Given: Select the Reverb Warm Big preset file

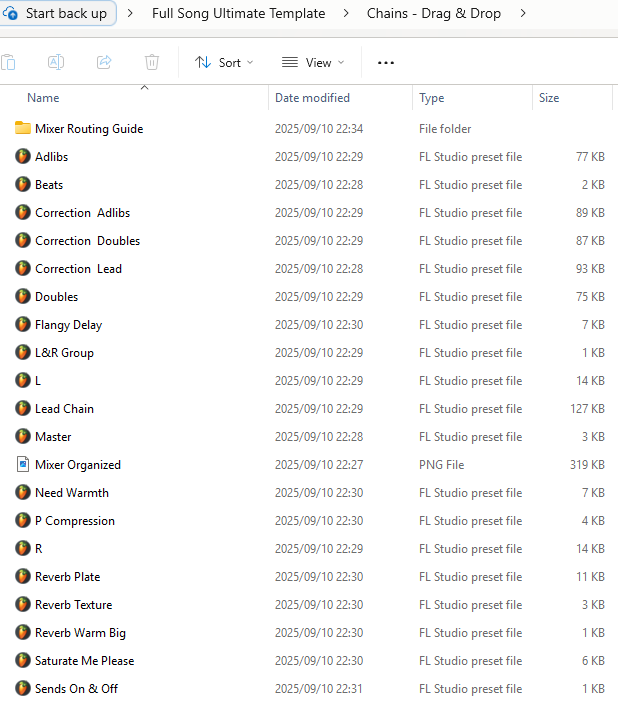Looking at the screenshot, I should (x=80, y=633).
